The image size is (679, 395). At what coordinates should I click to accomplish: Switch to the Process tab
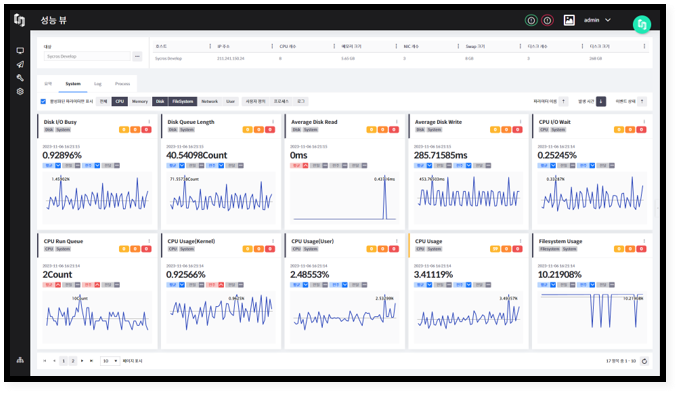tap(123, 84)
